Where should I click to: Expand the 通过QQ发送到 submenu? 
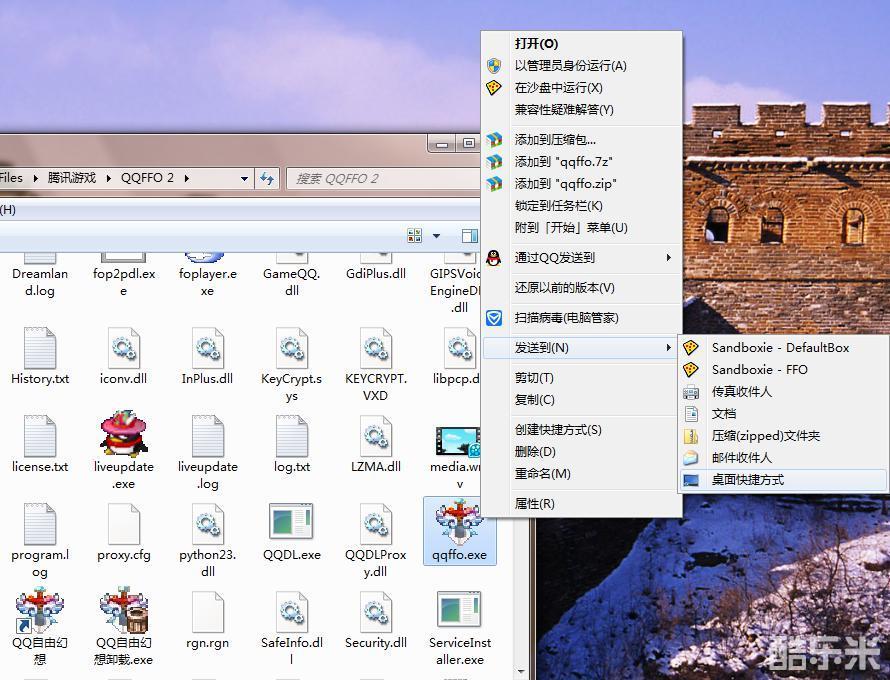tap(582, 258)
